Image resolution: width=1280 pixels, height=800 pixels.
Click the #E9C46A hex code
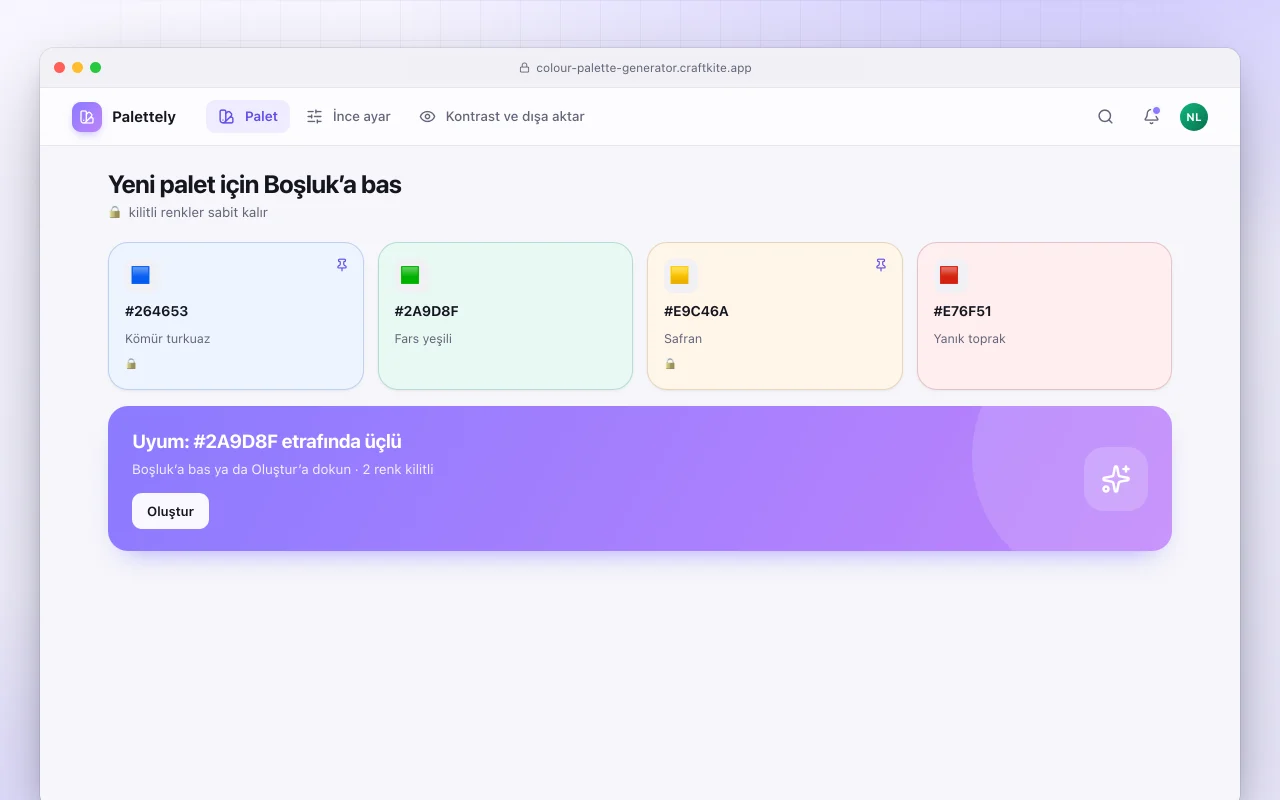696,311
